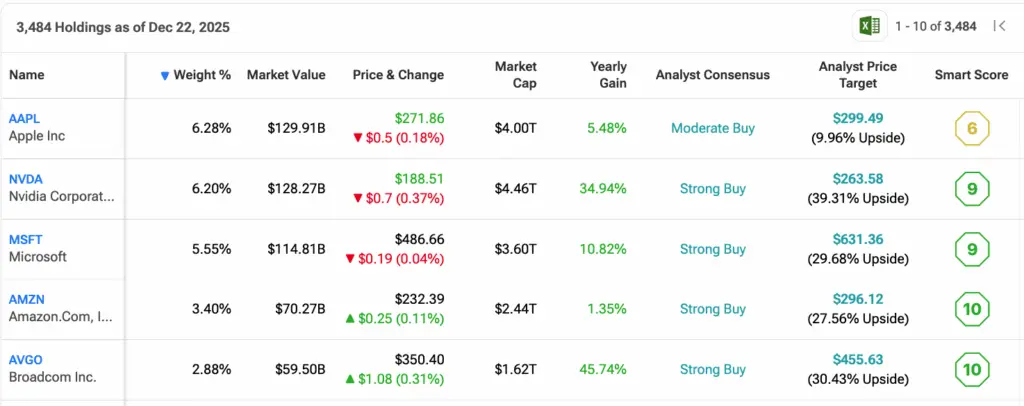Screen dimensions: 1024x406
Task: Click the Smart Score column header
Action: 971,75
